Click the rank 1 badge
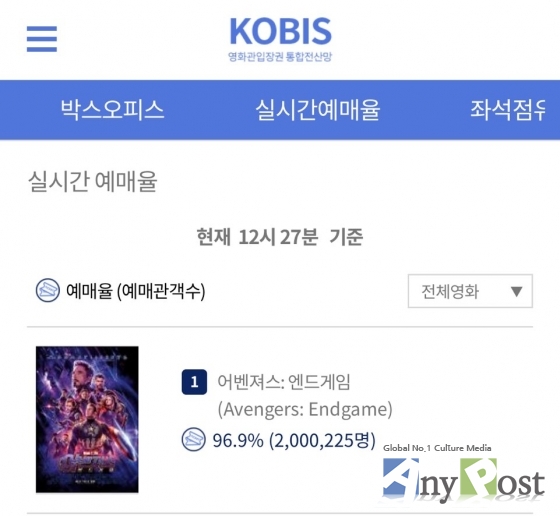 (x=194, y=382)
